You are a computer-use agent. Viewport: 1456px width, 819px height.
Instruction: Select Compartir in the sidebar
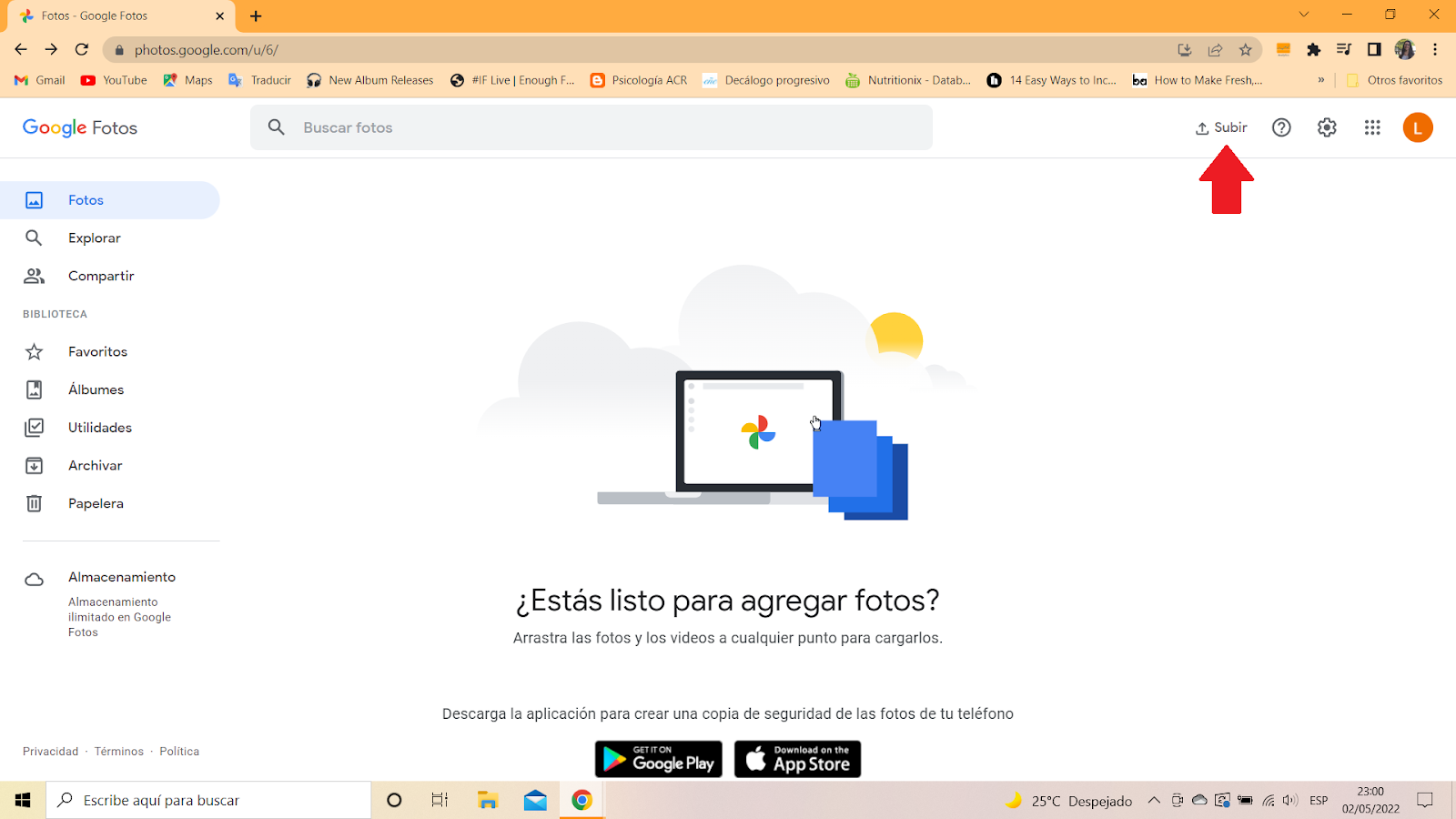click(100, 275)
